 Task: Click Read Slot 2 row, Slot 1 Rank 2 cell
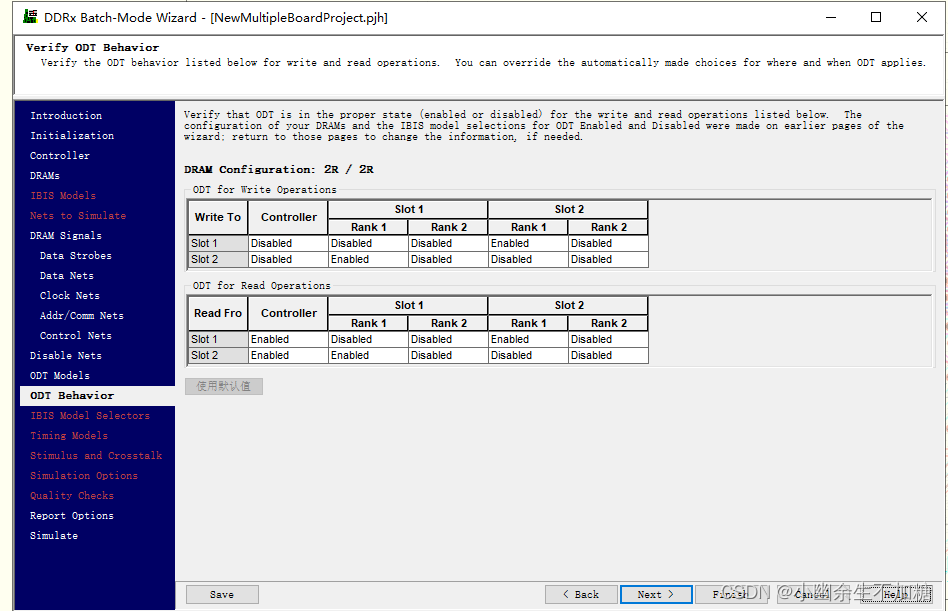pyautogui.click(x=449, y=355)
